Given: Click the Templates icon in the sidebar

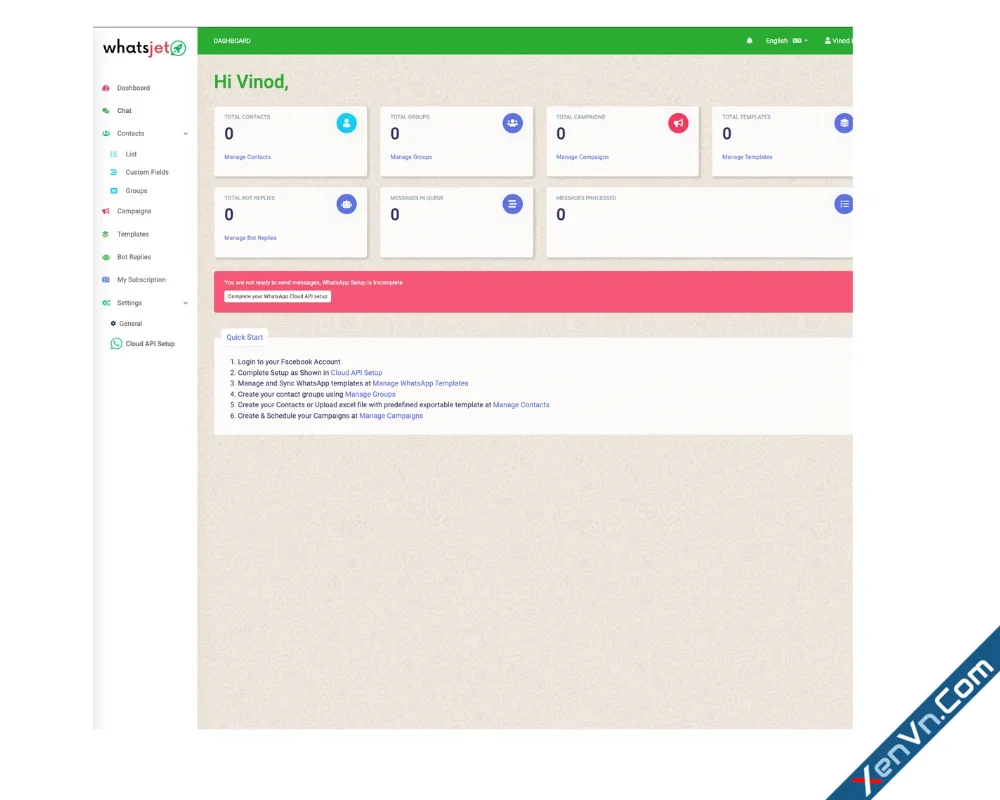Looking at the screenshot, I should pyautogui.click(x=105, y=233).
